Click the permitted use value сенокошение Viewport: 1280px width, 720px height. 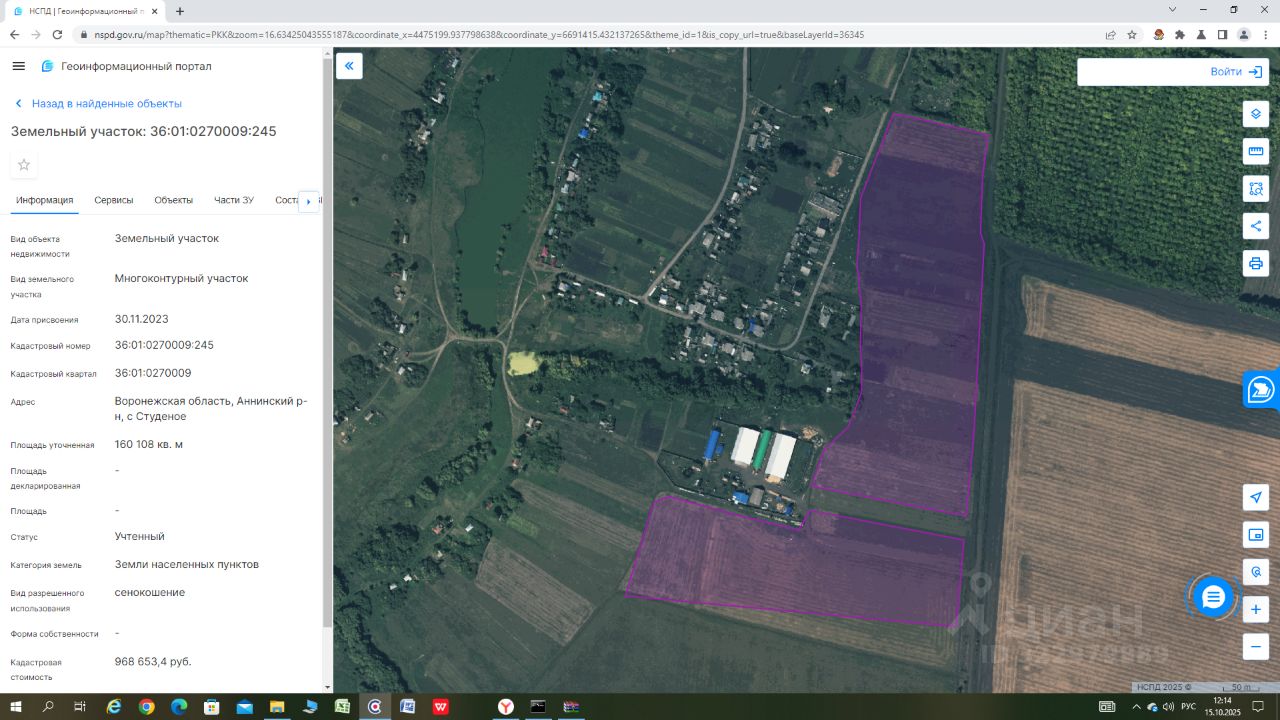pyautogui.click(x=150, y=592)
